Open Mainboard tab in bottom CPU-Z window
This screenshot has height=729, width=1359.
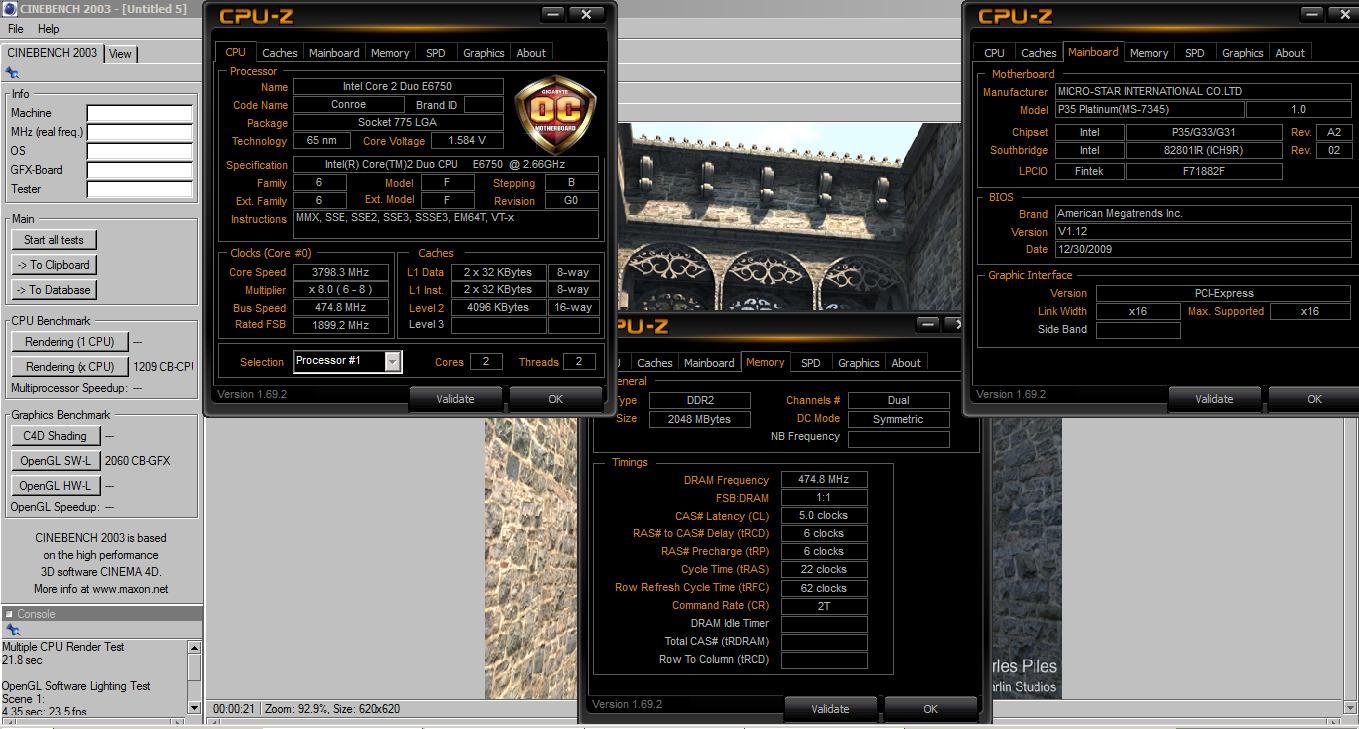coord(709,363)
